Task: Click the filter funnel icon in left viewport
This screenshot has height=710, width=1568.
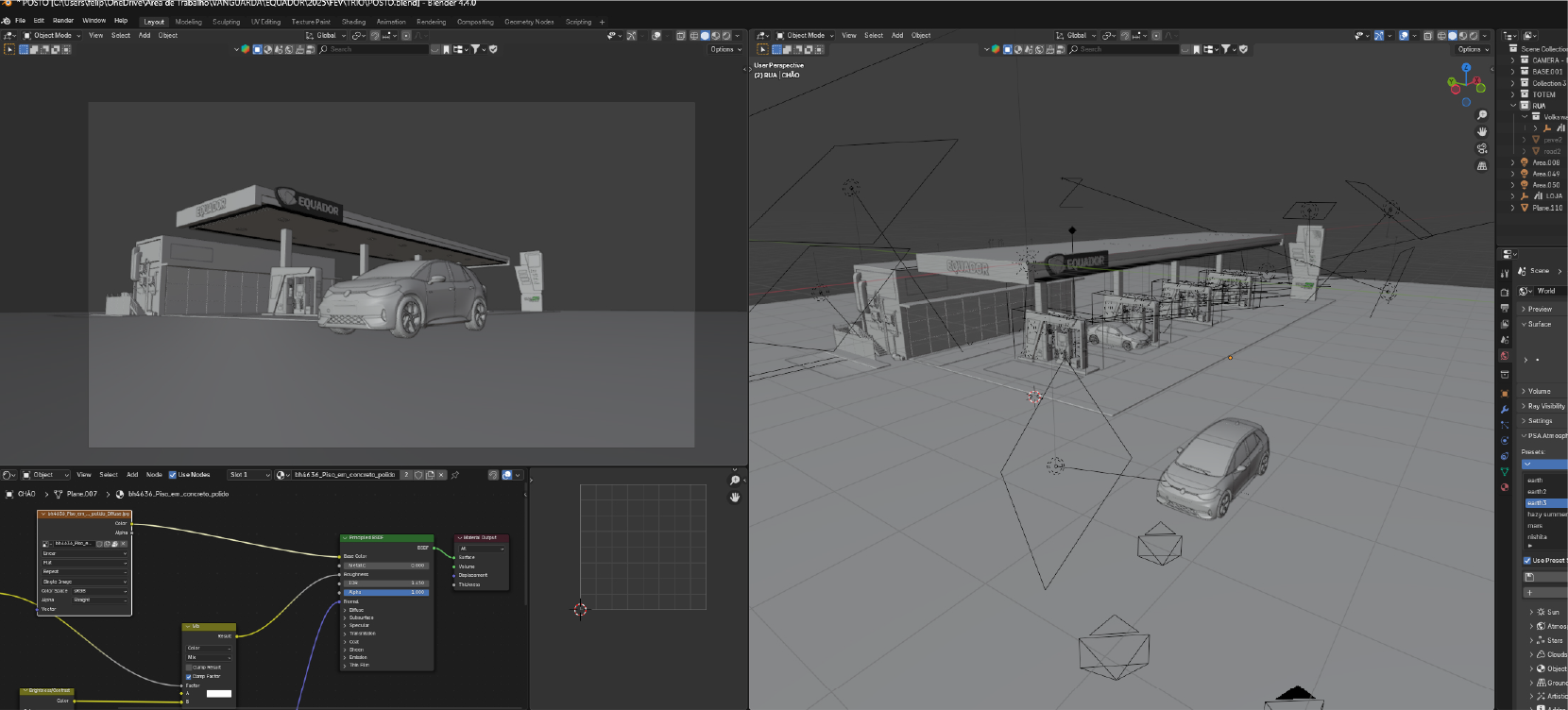Action: pyautogui.click(x=476, y=49)
